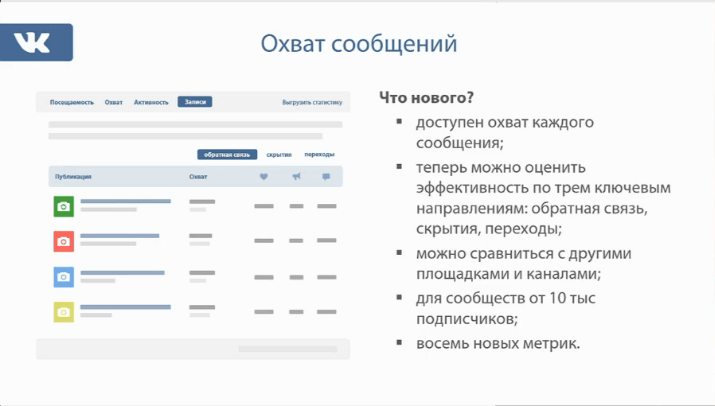Viewport: 715px width, 406px height.
Task: Open the first post title link
Action: [x=125, y=201]
